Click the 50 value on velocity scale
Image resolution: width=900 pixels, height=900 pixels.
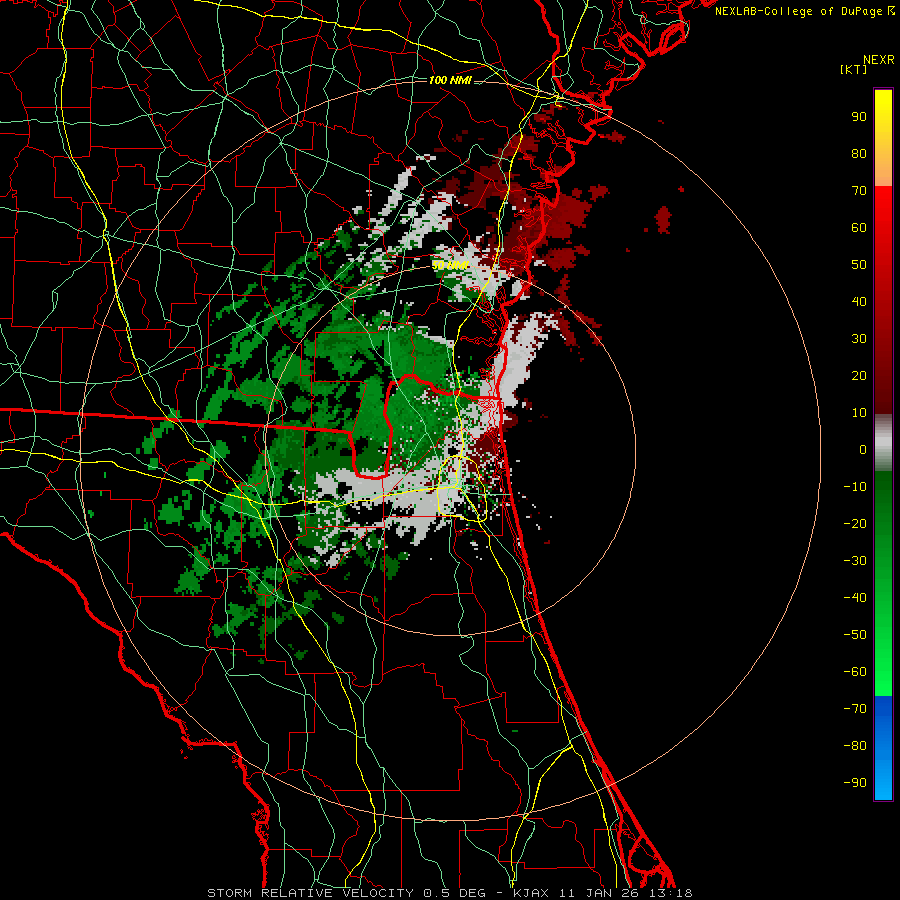click(859, 265)
